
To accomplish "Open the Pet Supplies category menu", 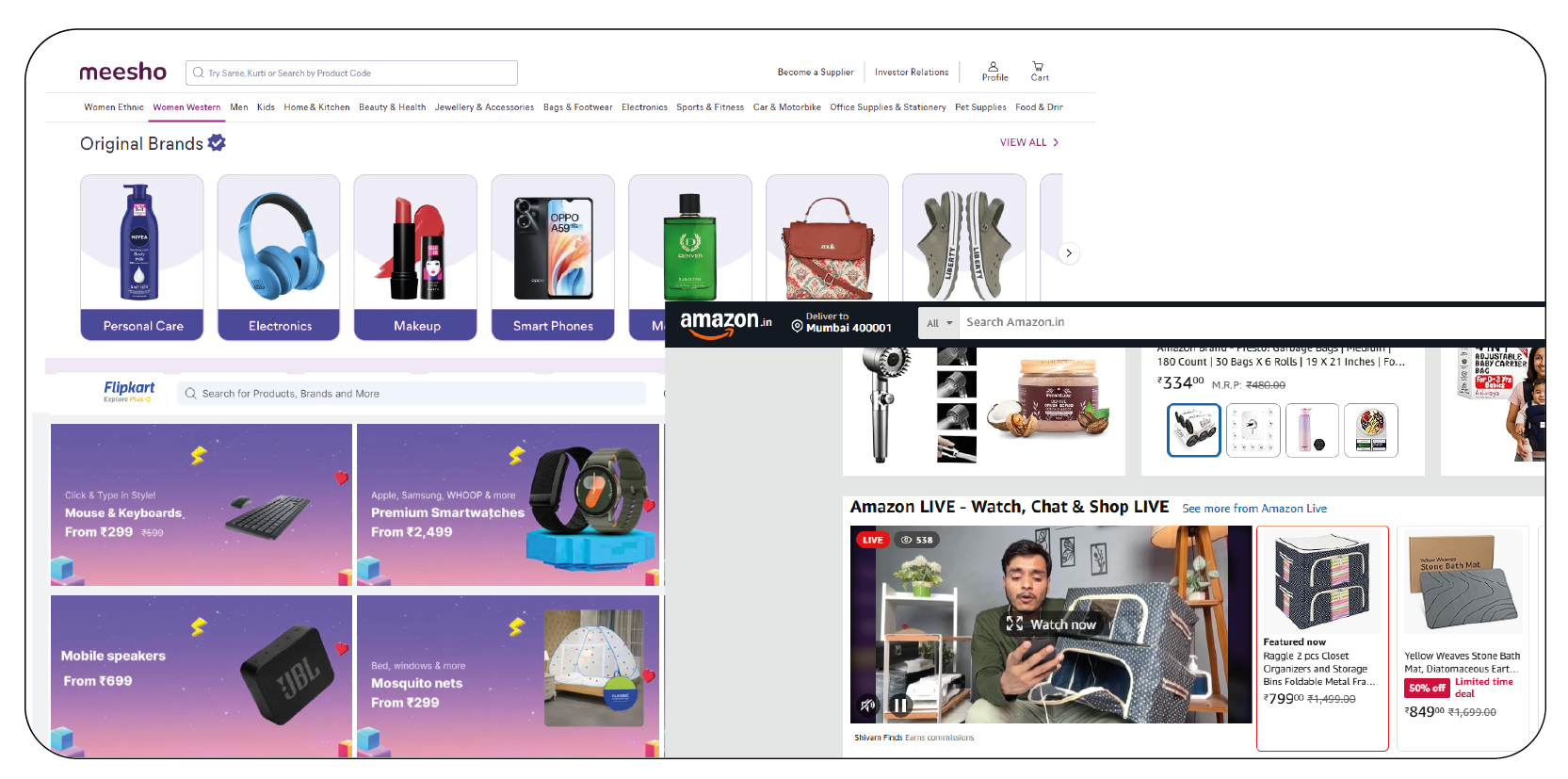I will tap(980, 107).
